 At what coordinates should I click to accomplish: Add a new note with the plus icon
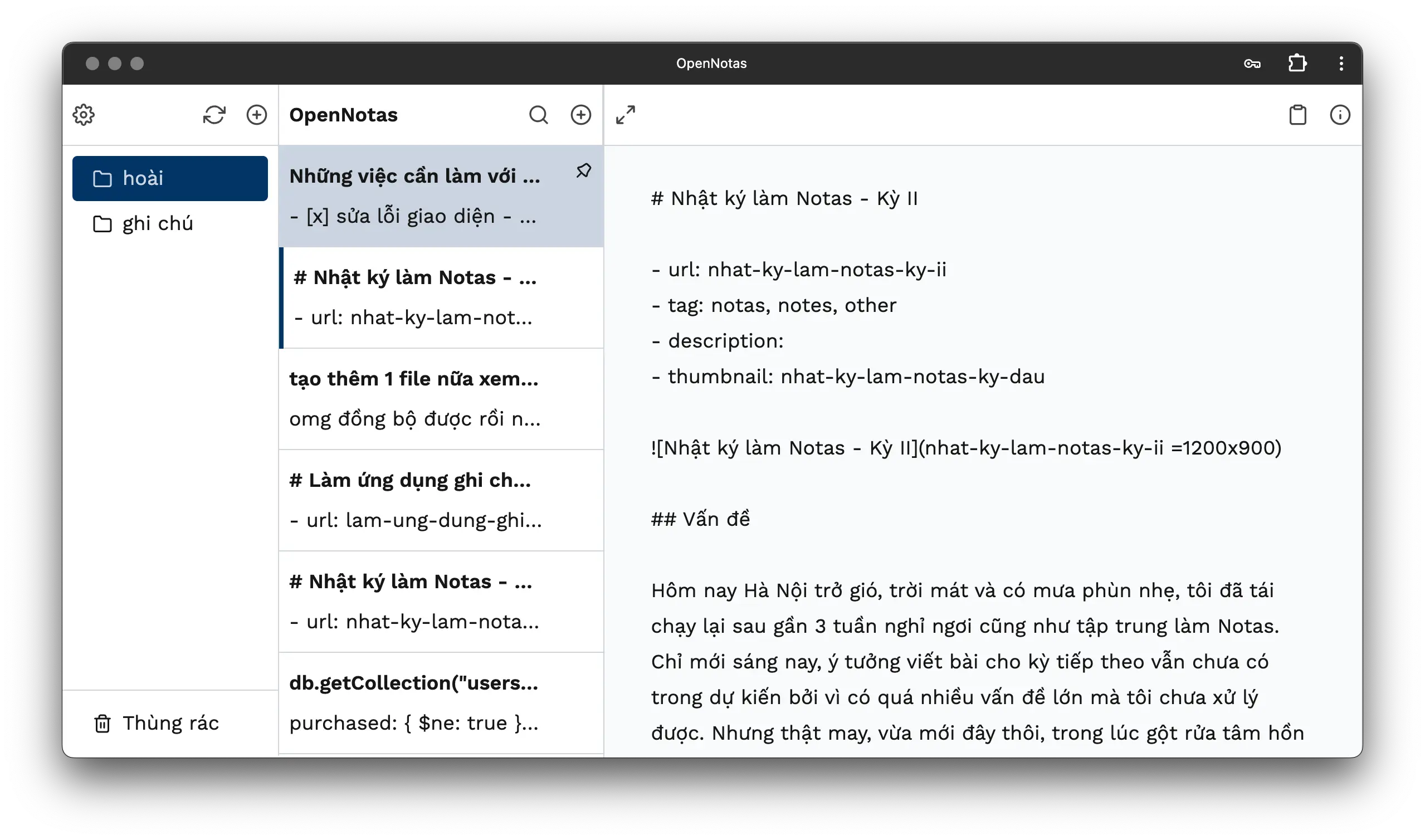tap(580, 115)
